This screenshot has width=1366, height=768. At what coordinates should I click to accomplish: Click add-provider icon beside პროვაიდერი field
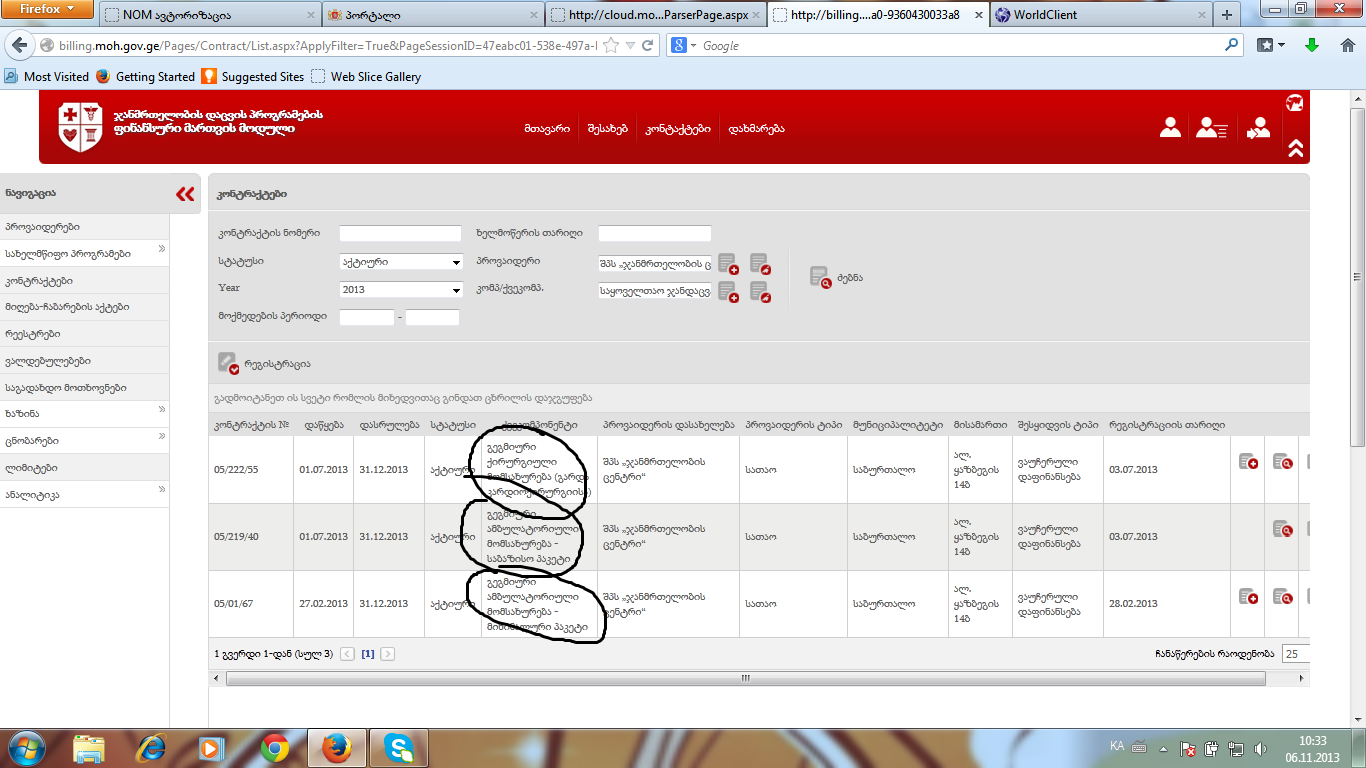click(728, 264)
